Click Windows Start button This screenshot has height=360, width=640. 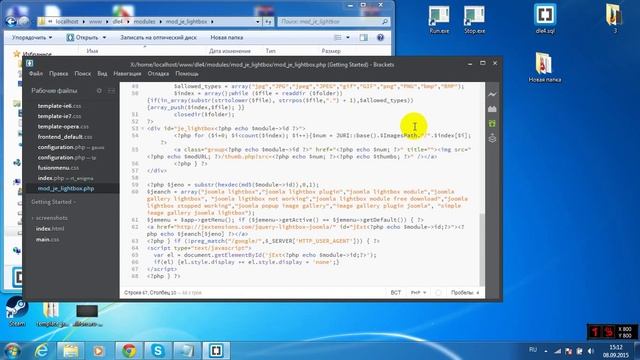point(12,351)
